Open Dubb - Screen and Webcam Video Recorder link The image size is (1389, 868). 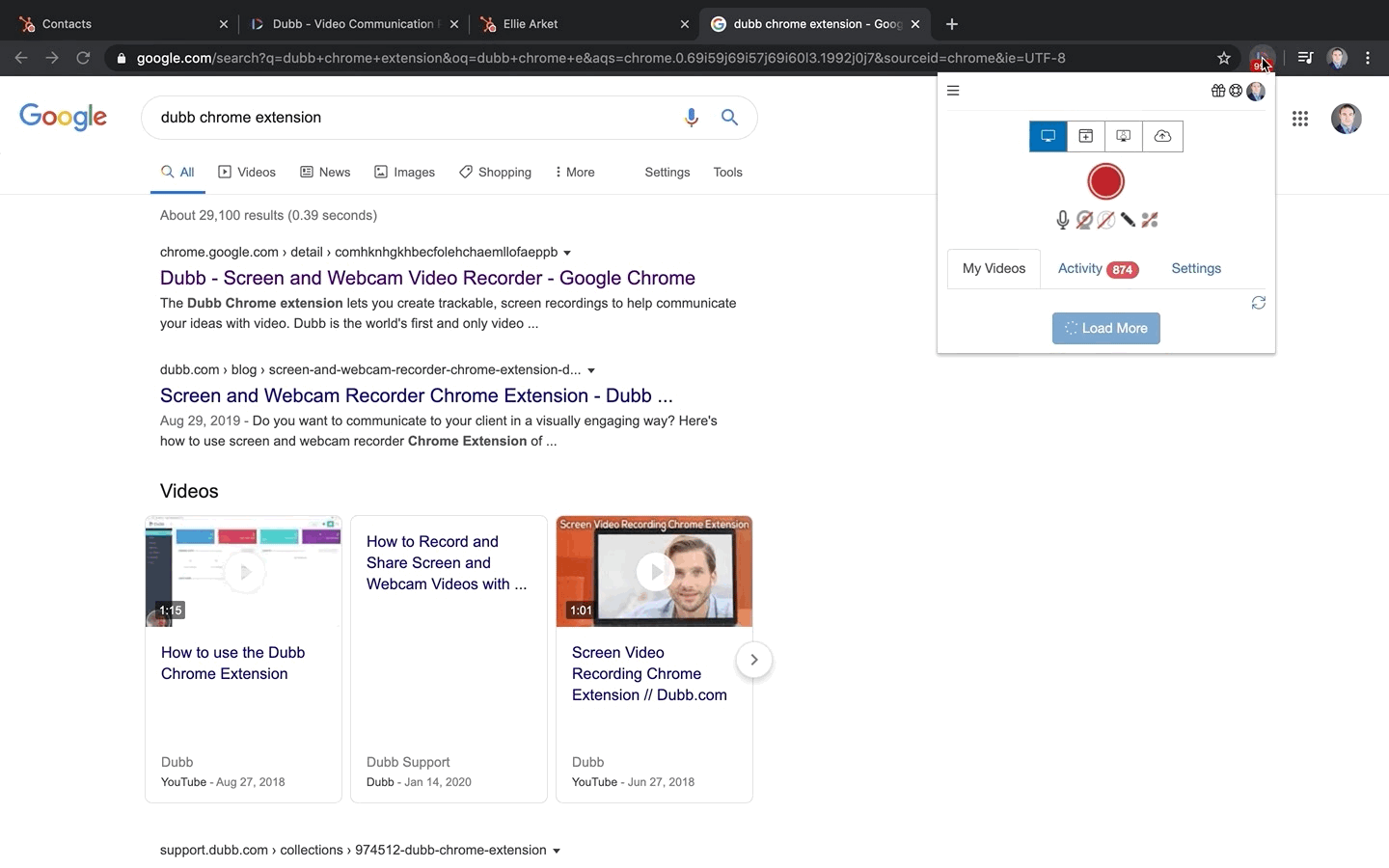[x=427, y=278]
